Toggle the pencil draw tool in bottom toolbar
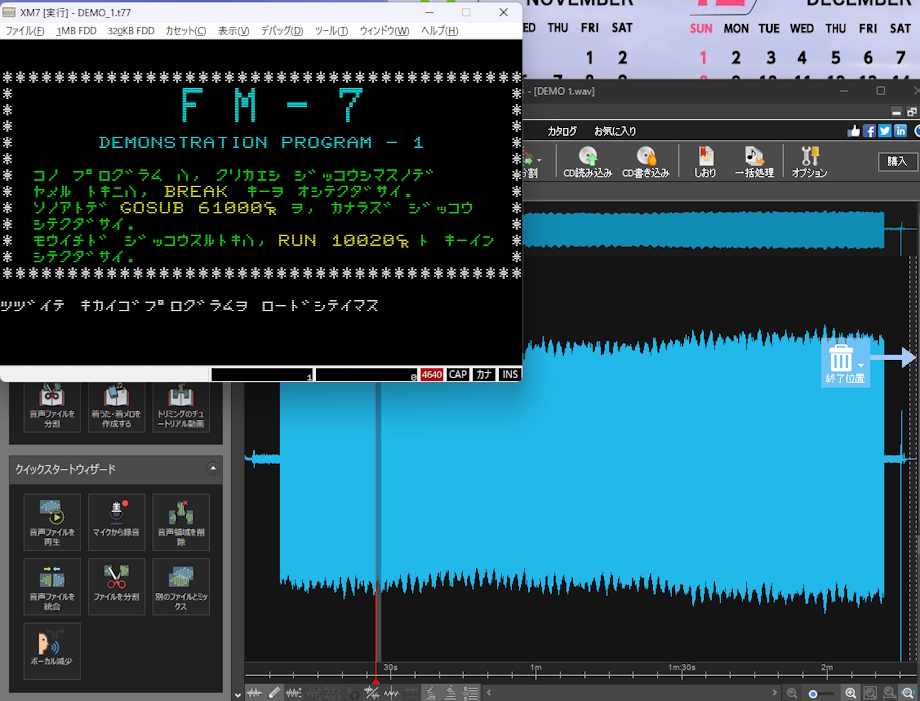This screenshot has width=920, height=701. 274,693
